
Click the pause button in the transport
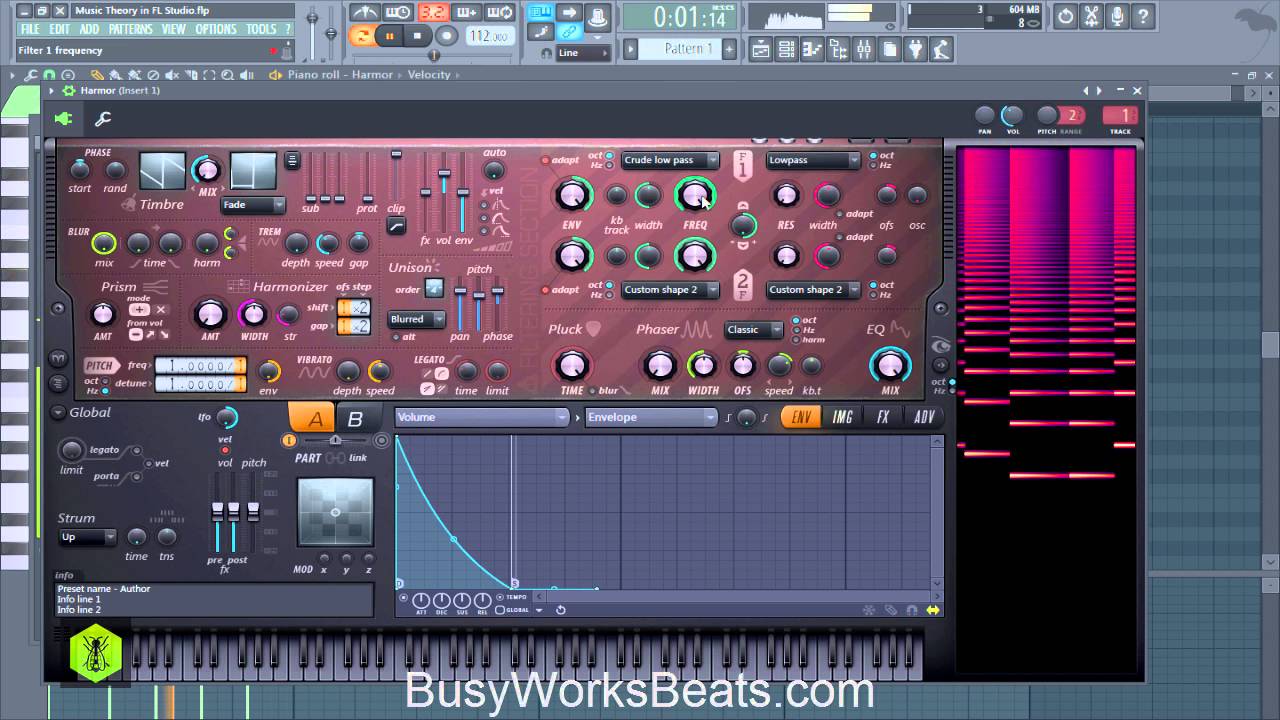point(389,36)
